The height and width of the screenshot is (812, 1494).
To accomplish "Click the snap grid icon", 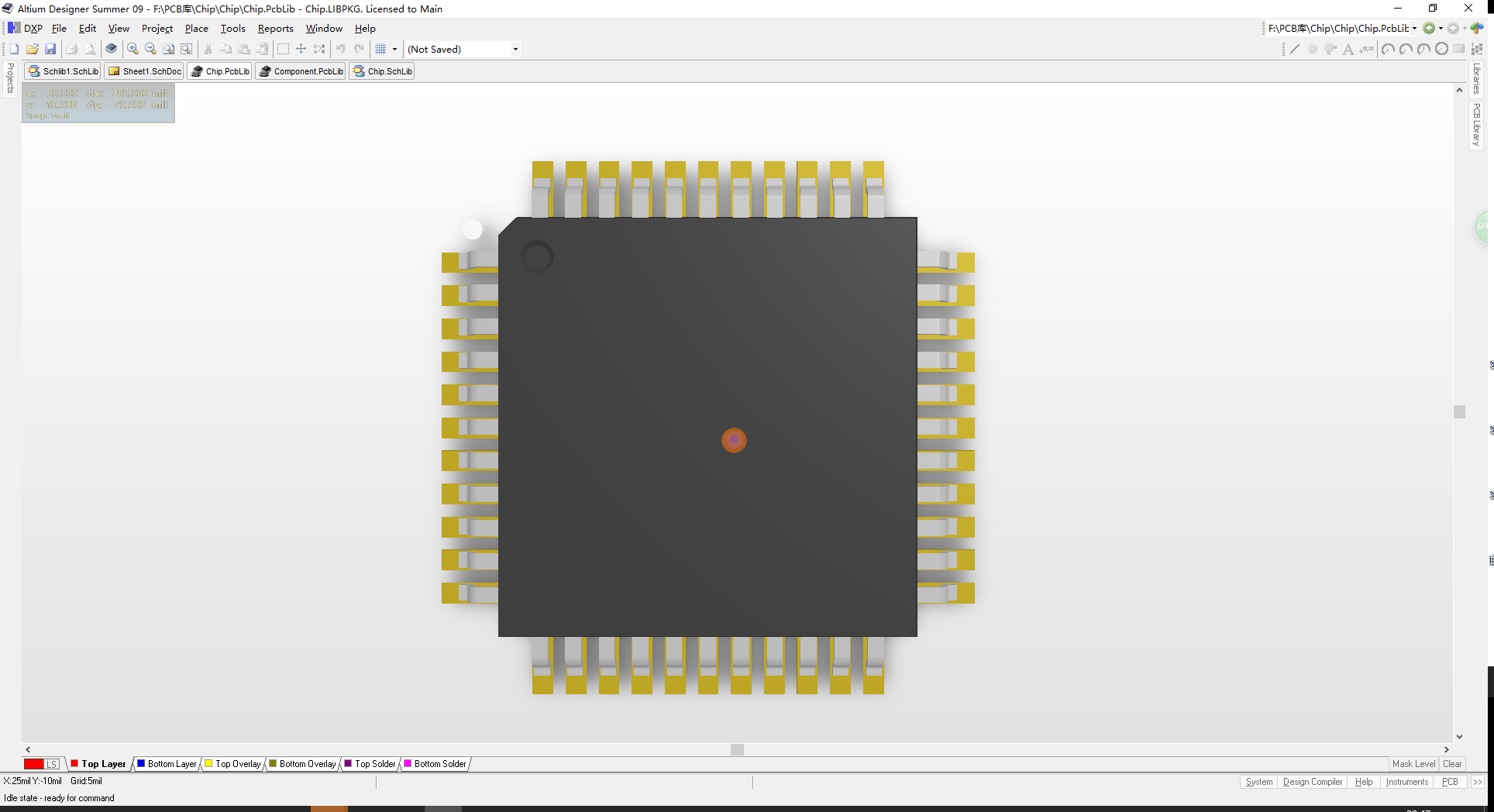I will (381, 49).
